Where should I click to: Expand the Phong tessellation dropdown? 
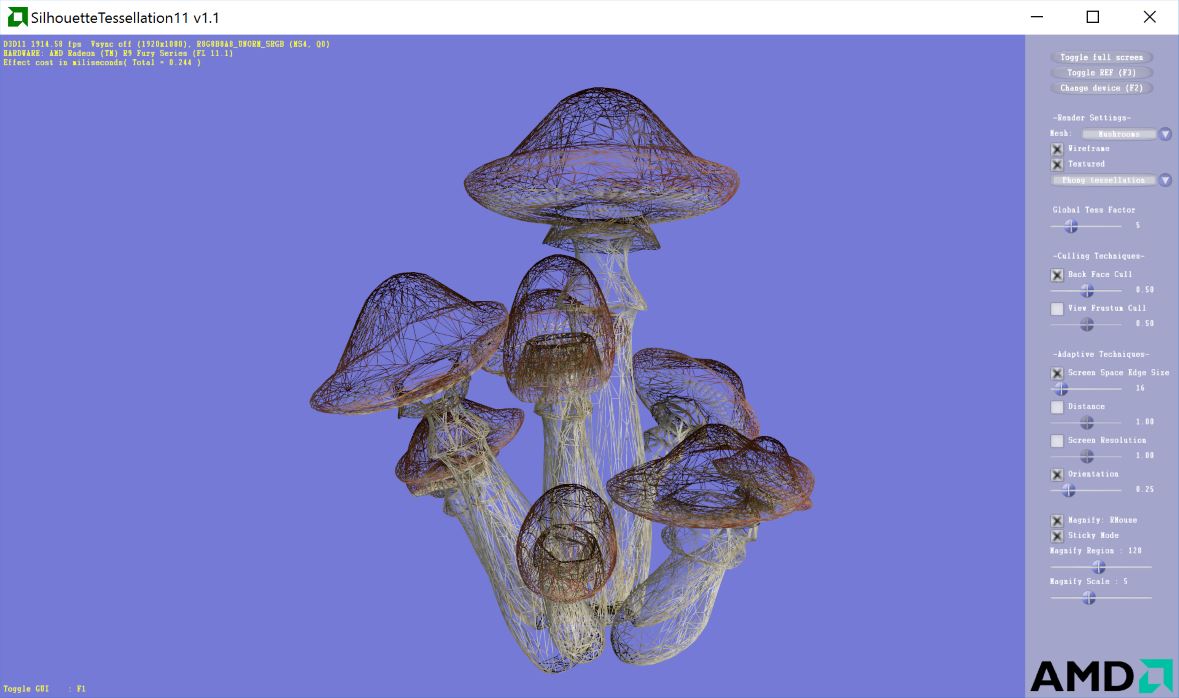click(x=1165, y=181)
